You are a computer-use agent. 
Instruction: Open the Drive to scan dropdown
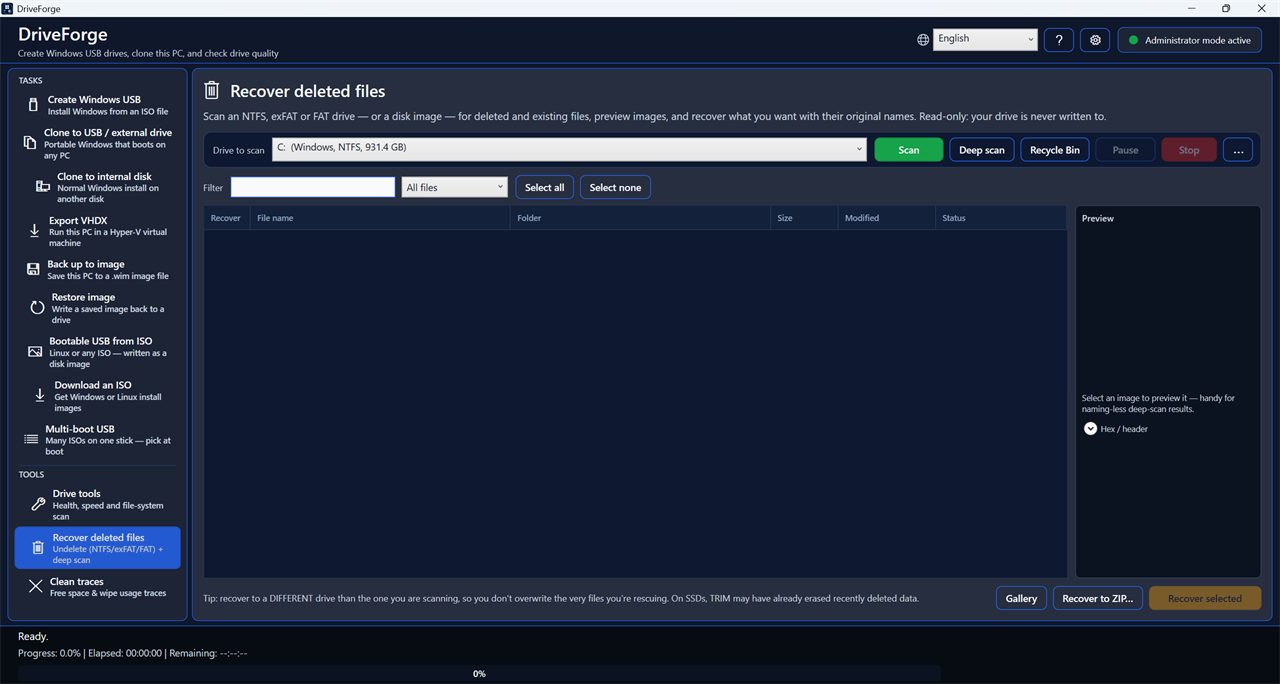(x=569, y=149)
